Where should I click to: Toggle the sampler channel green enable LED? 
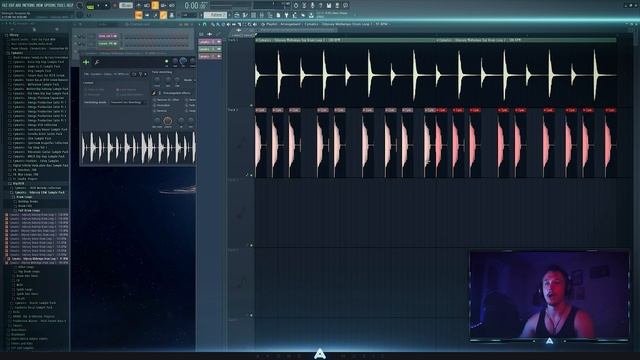point(166,62)
